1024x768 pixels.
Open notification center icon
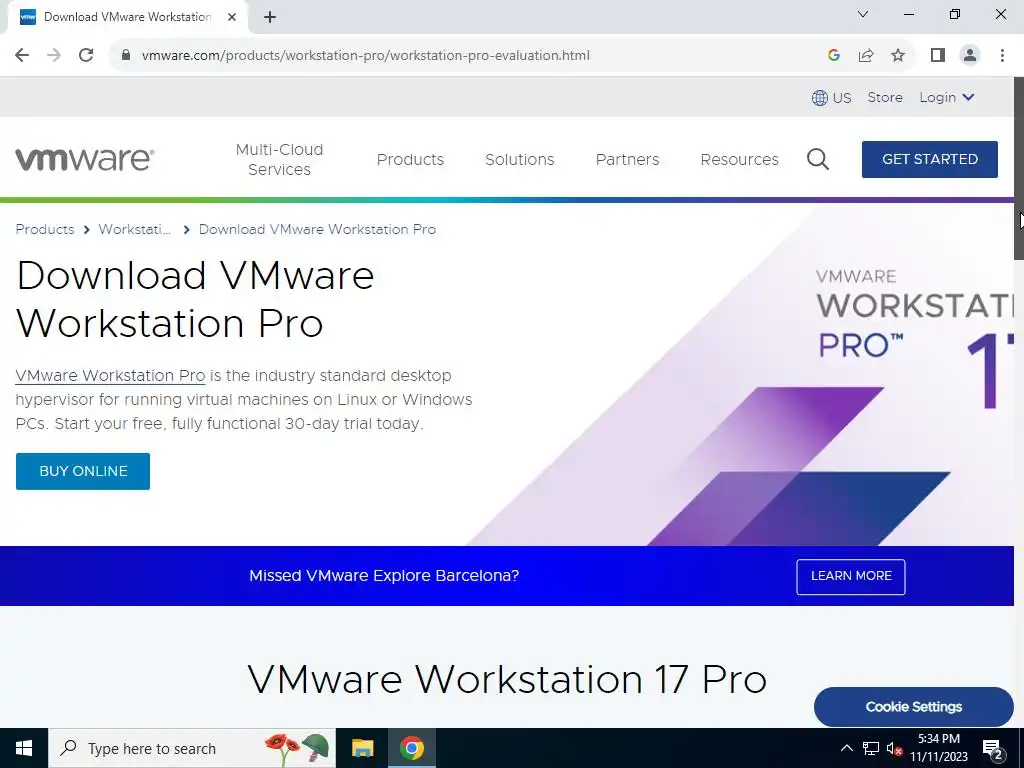click(x=993, y=749)
